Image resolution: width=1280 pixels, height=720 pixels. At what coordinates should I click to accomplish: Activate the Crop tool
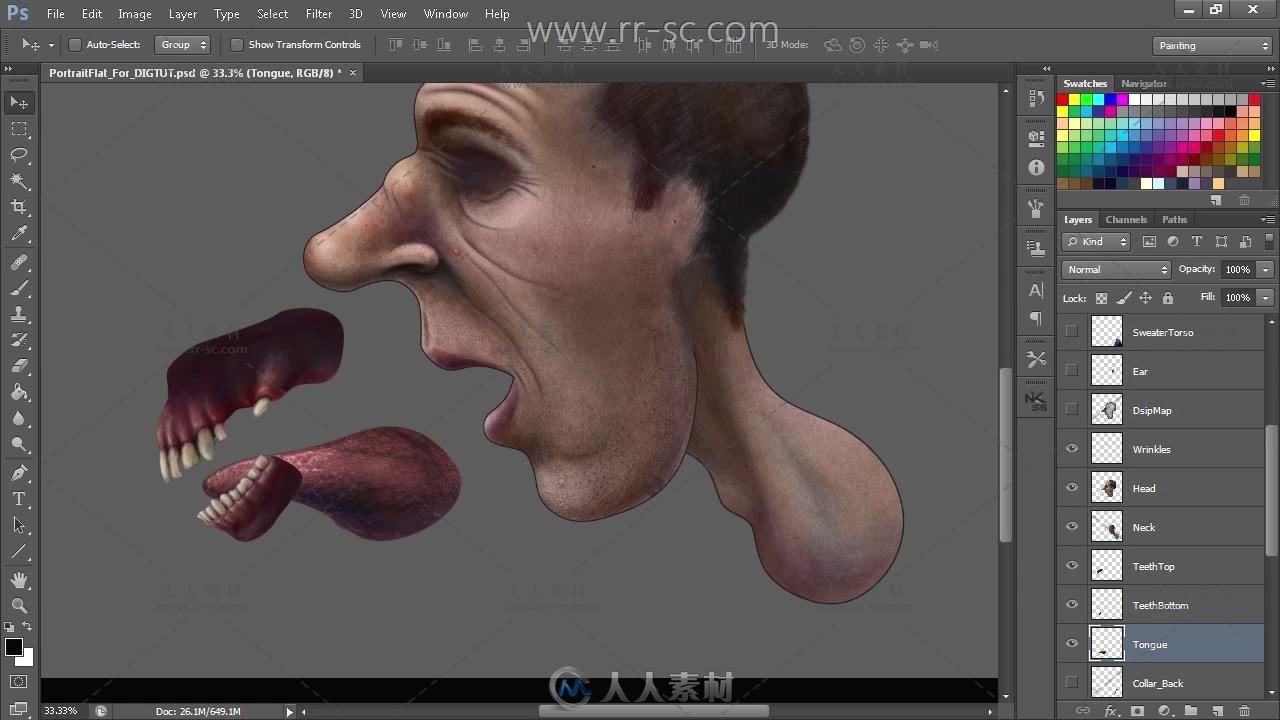click(x=19, y=207)
